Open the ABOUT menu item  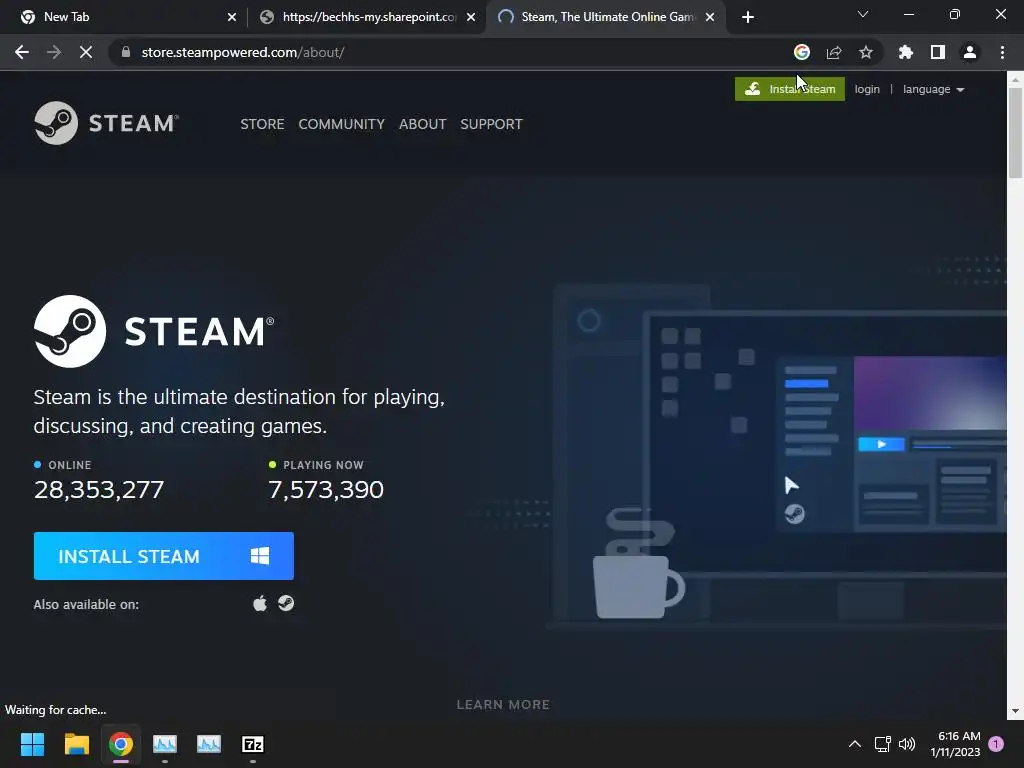pos(423,124)
